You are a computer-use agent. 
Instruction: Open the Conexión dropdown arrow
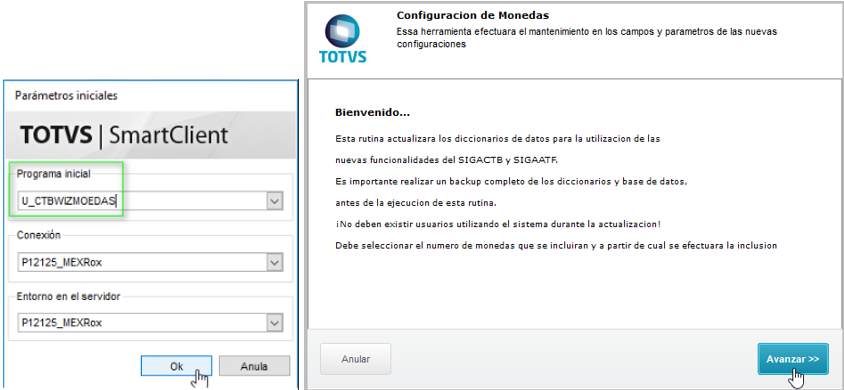(x=275, y=263)
